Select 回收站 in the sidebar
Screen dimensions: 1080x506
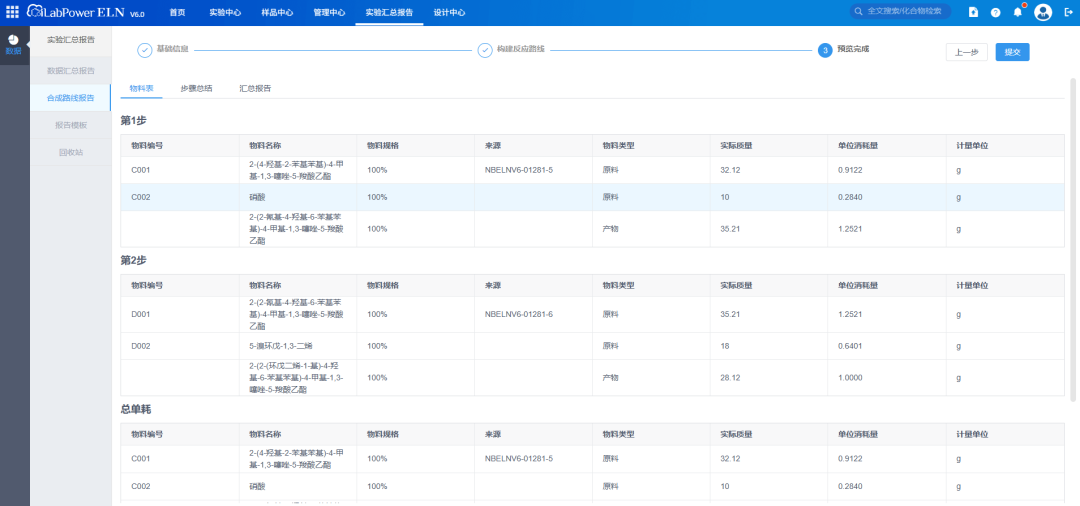tap(71, 152)
